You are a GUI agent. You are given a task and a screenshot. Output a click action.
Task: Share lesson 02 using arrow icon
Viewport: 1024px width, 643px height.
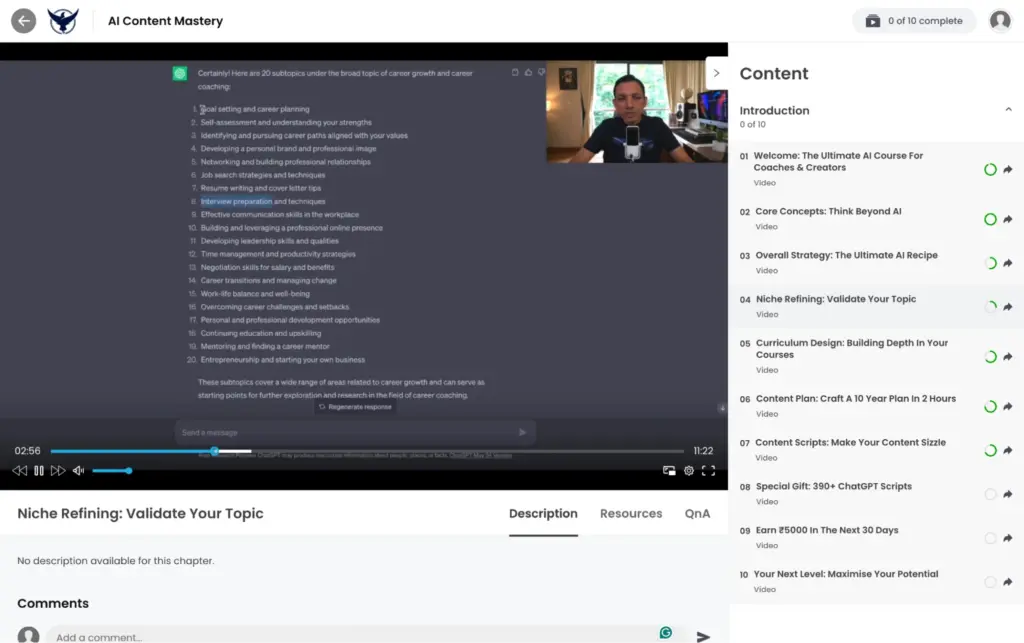1008,219
